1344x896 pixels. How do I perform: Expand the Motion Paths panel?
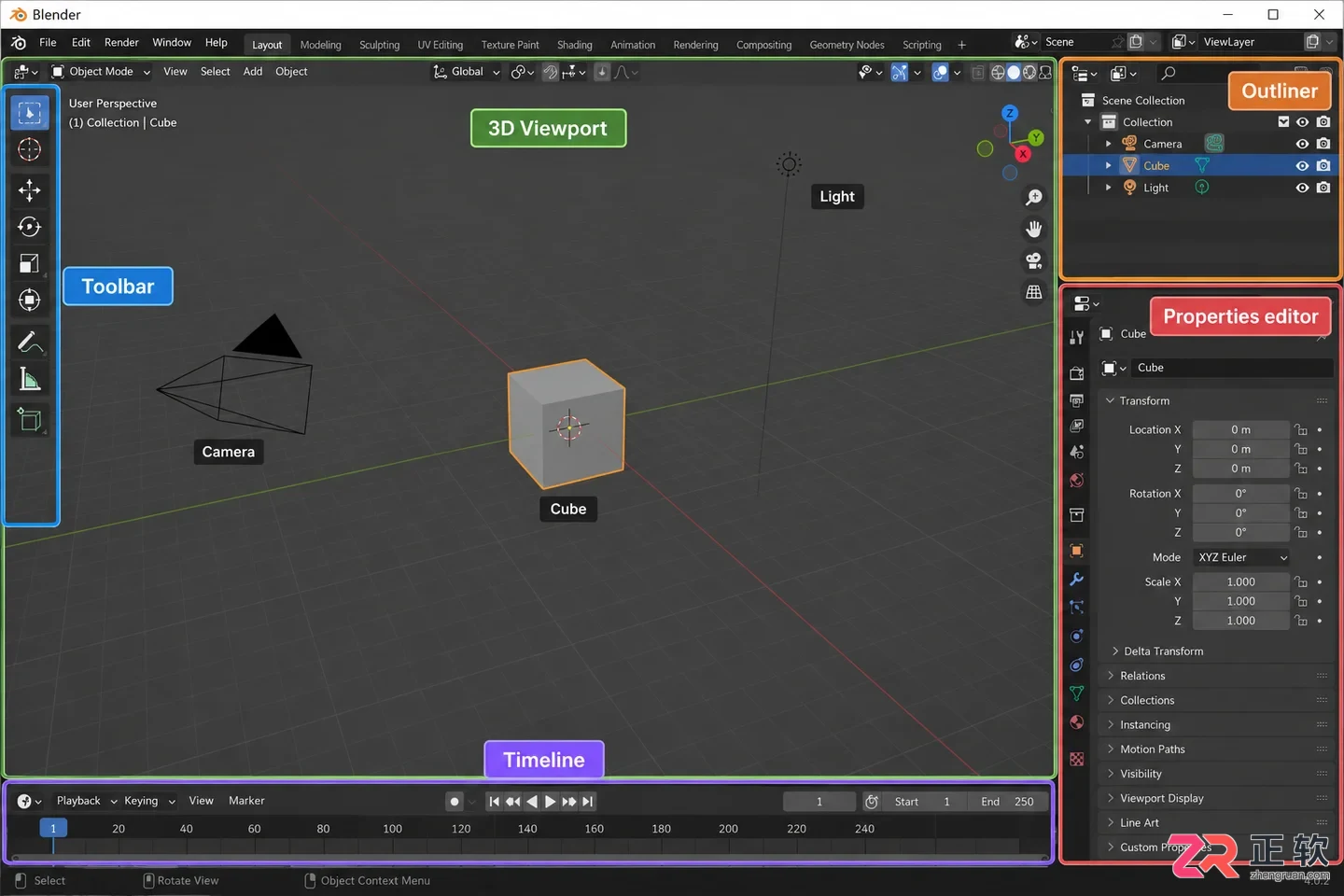[x=1152, y=749]
